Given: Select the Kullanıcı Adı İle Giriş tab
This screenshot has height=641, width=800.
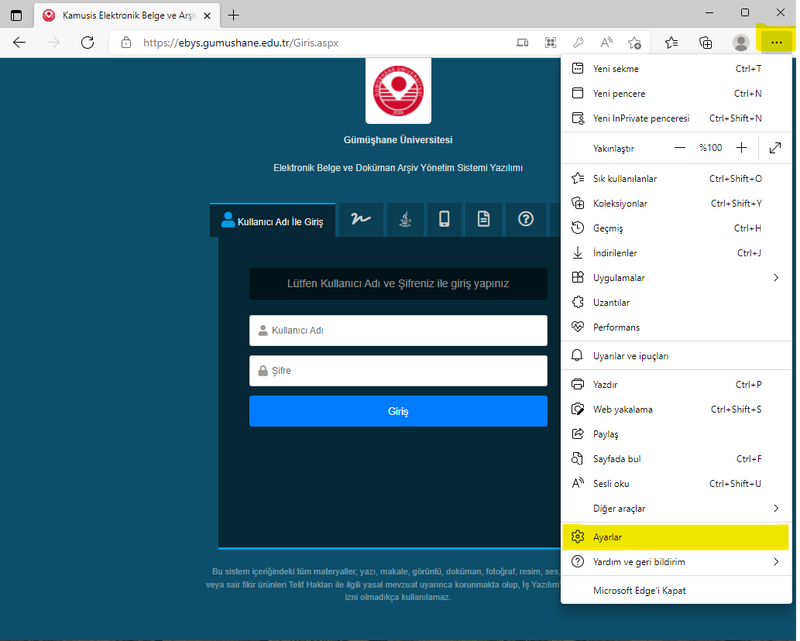Looking at the screenshot, I should coord(273,220).
